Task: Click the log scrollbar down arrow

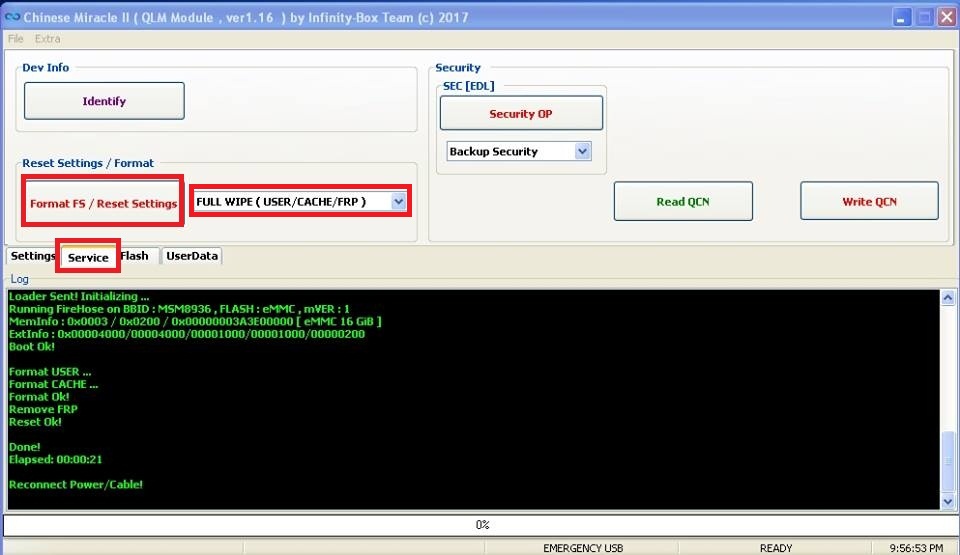Action: (948, 501)
